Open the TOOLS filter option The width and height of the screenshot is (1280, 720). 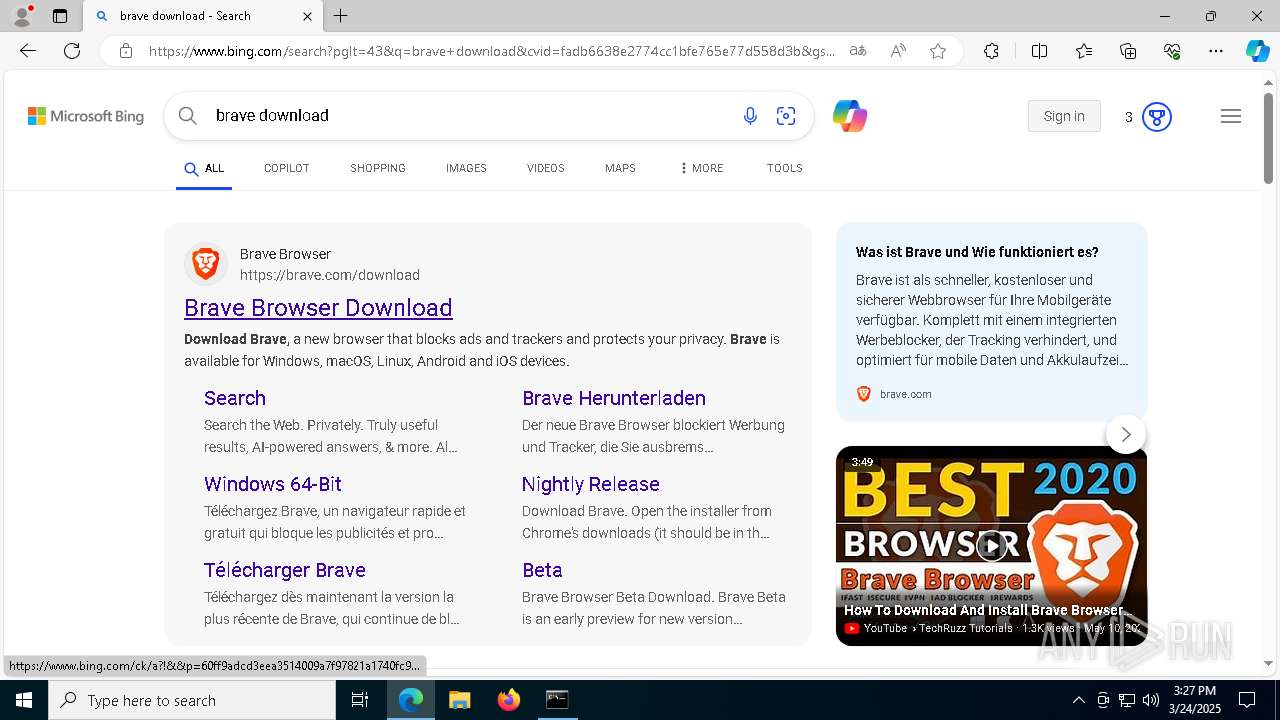(785, 168)
